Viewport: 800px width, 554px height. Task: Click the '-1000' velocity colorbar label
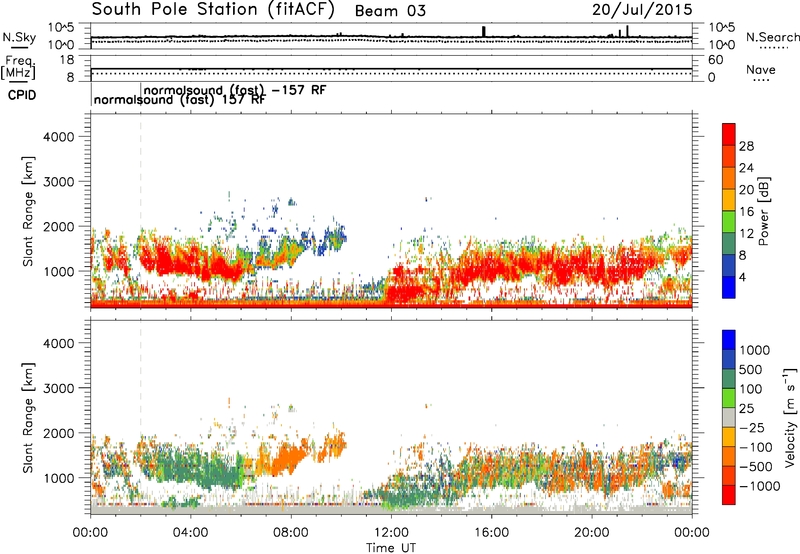(759, 486)
